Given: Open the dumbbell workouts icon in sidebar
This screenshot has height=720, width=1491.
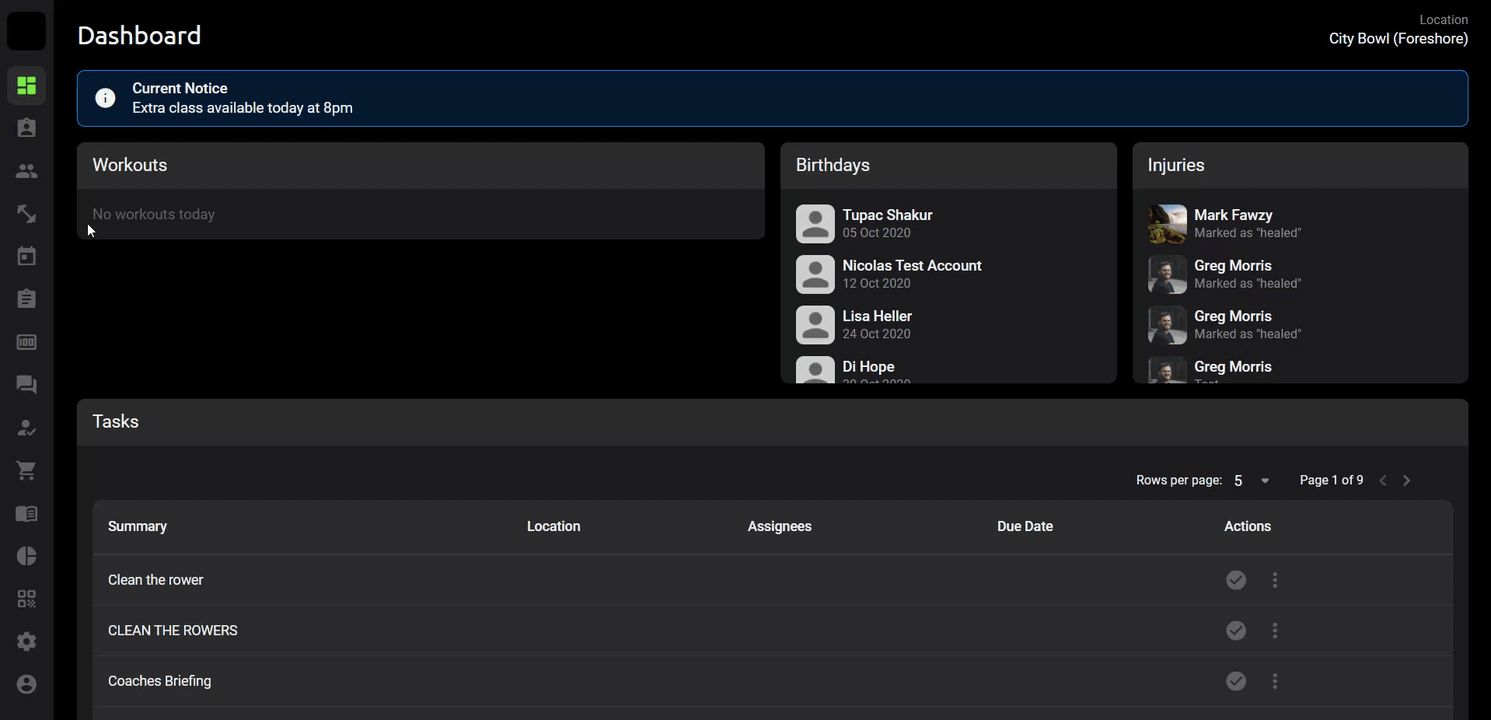Looking at the screenshot, I should (x=26, y=214).
